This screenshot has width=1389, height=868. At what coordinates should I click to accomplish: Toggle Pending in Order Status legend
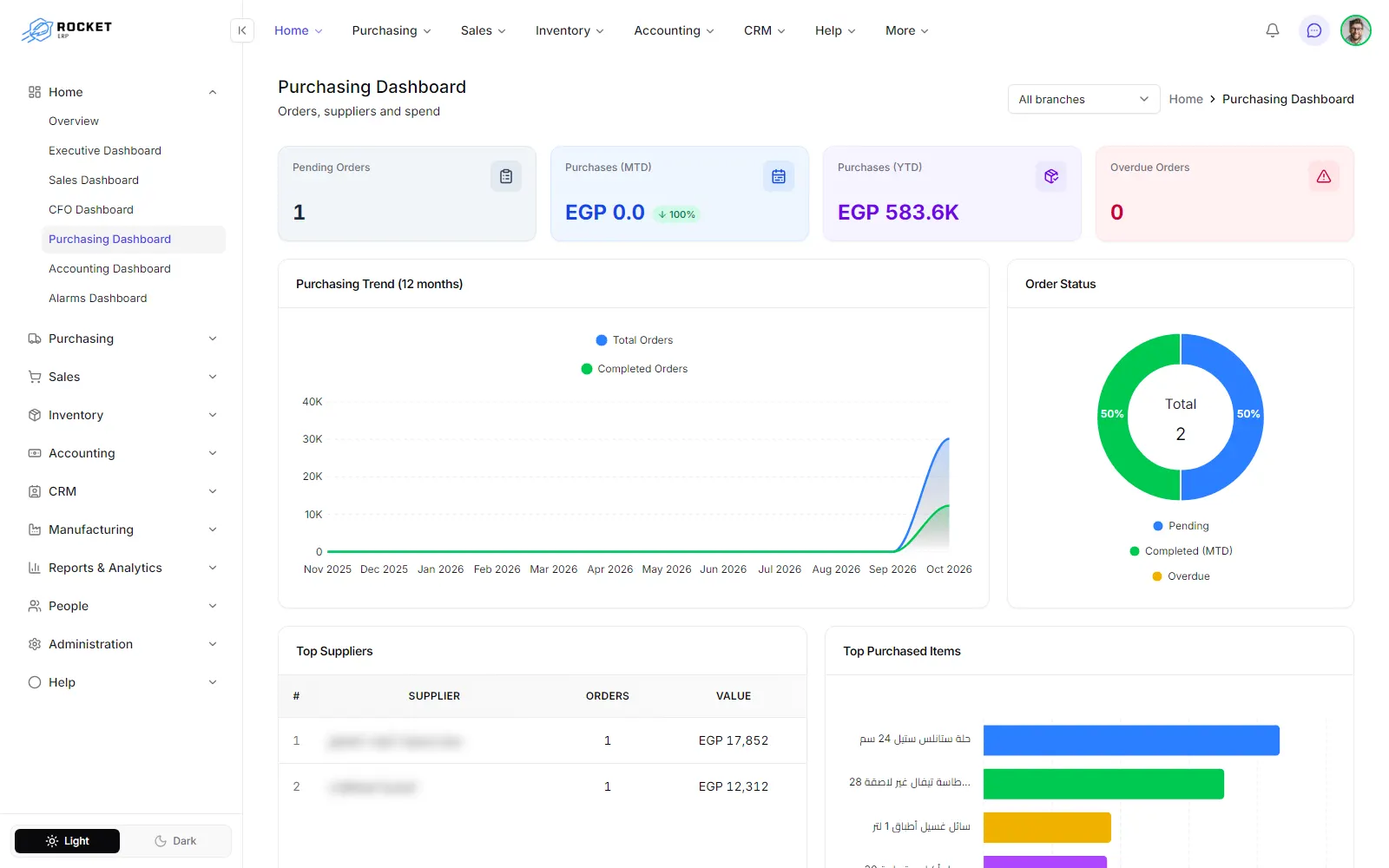pyautogui.click(x=1181, y=526)
